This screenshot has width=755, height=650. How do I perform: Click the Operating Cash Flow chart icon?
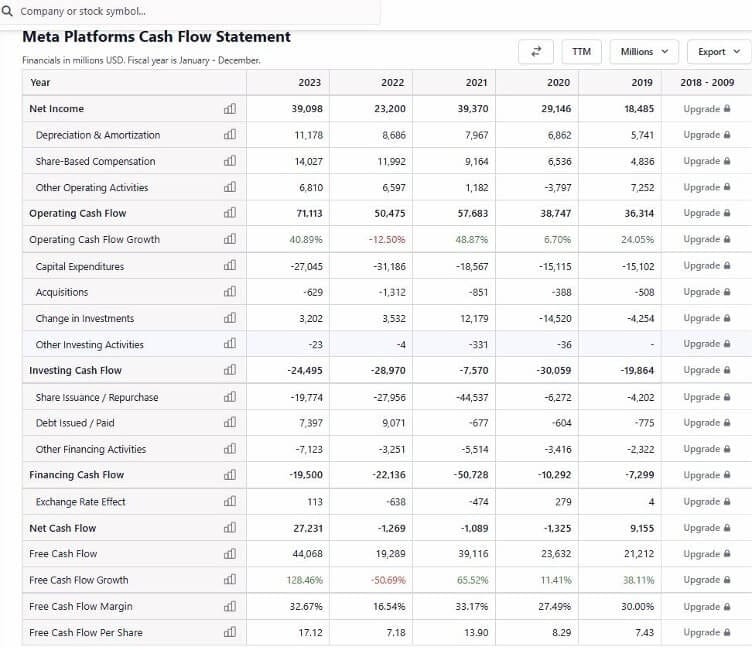point(230,213)
